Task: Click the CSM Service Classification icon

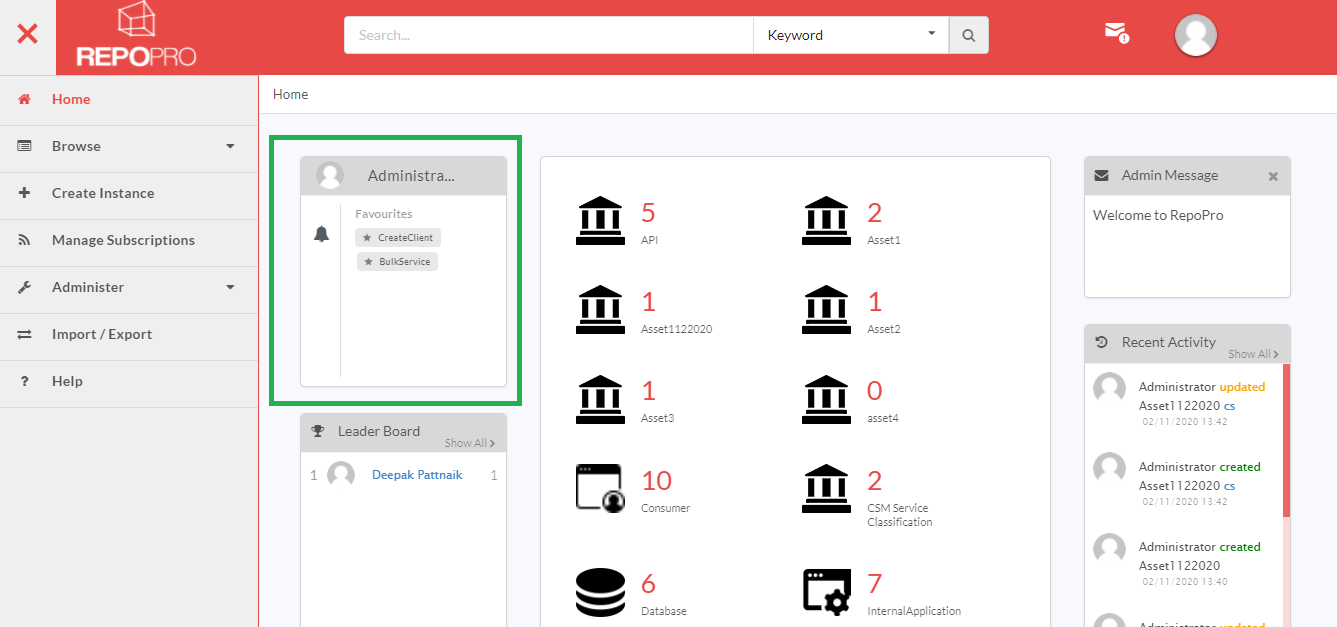Action: click(826, 488)
